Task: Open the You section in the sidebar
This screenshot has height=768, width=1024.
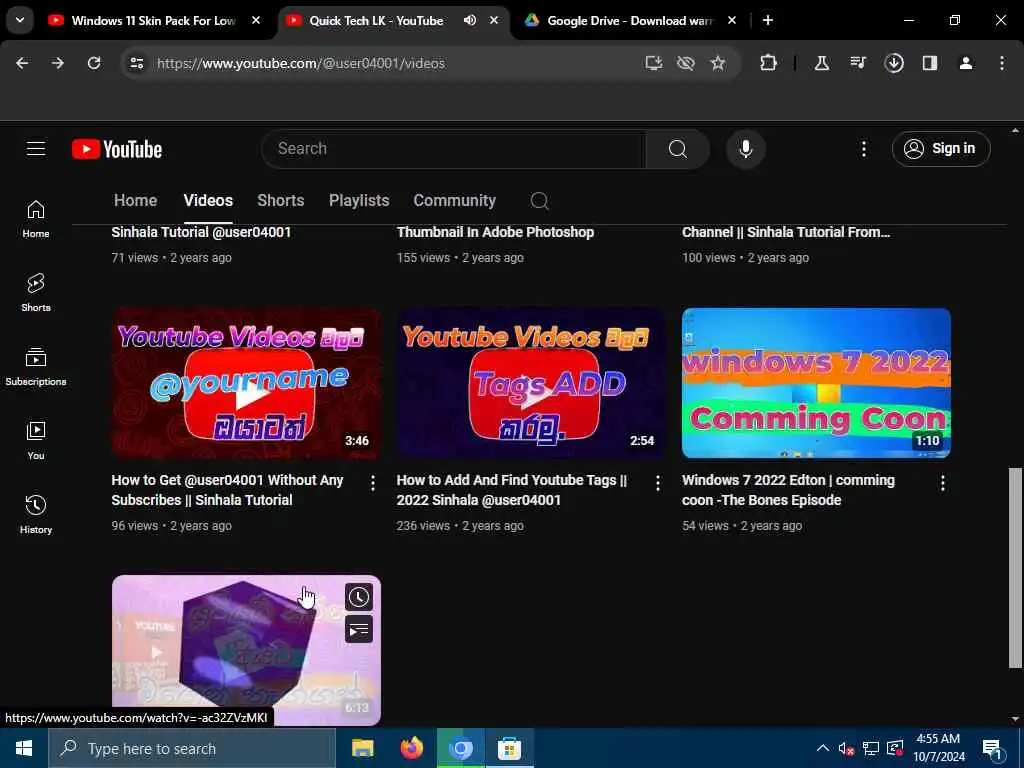Action: pos(36,441)
